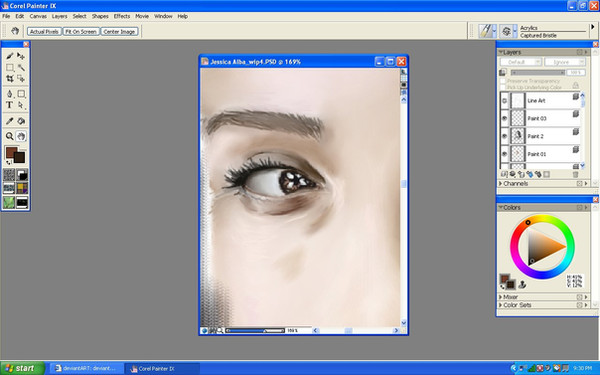The width and height of the screenshot is (600, 375).
Task: Expand the Color Sets panel
Action: [x=501, y=305]
